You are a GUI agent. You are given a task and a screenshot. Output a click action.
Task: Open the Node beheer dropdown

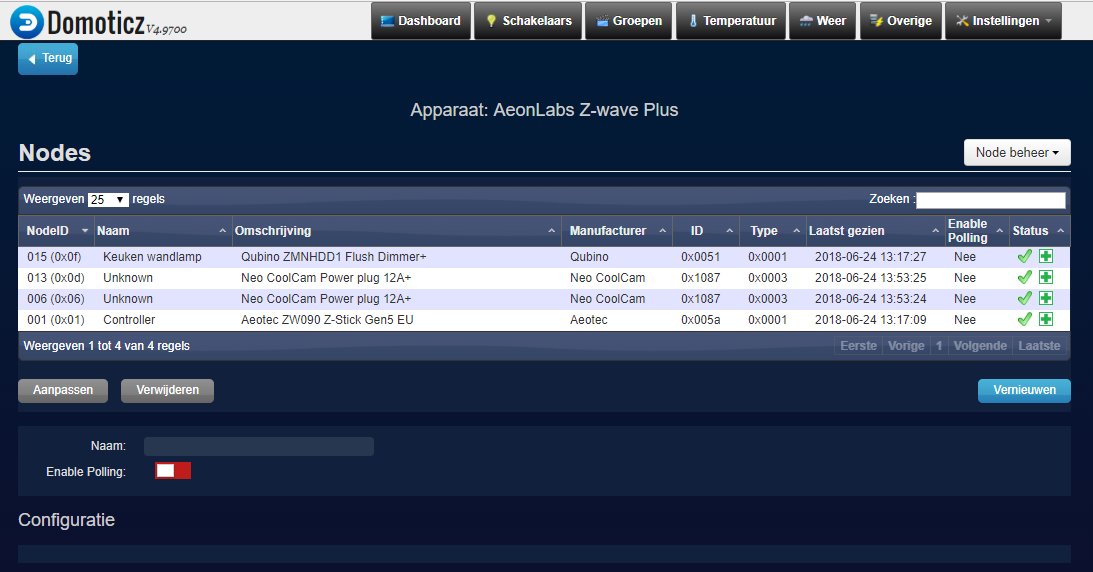[x=1017, y=153]
